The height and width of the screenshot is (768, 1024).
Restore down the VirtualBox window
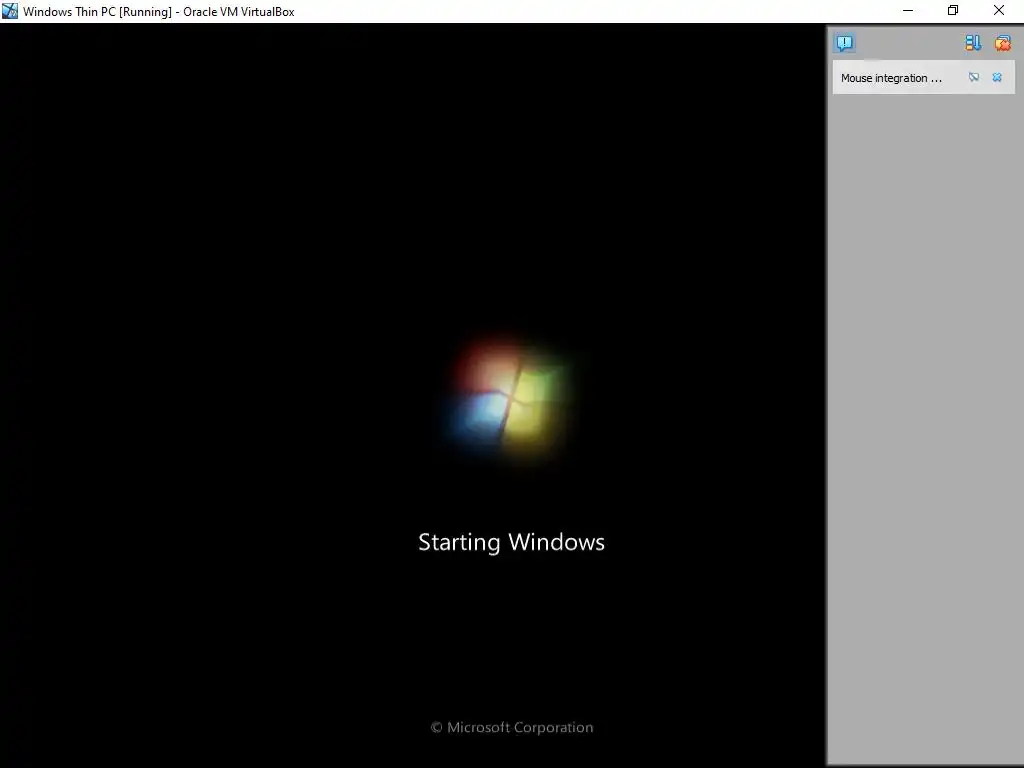953,11
